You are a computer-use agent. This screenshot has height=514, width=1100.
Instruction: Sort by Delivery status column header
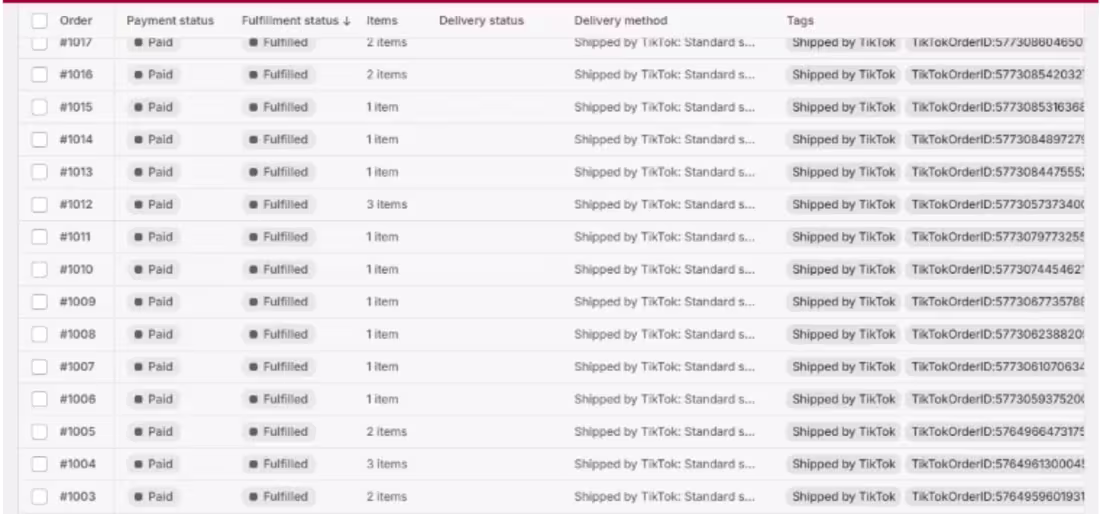pos(481,20)
